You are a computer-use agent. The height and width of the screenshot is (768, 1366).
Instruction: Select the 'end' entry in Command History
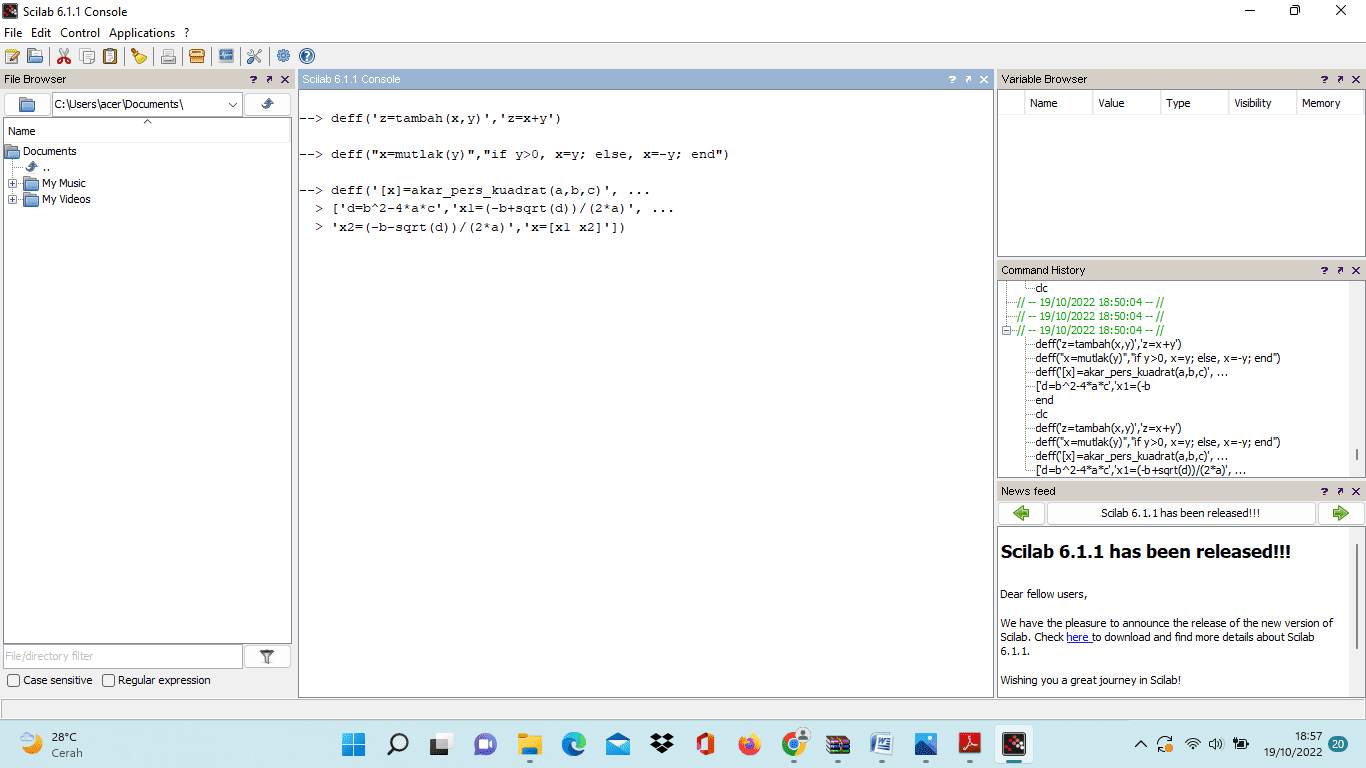(x=1044, y=400)
